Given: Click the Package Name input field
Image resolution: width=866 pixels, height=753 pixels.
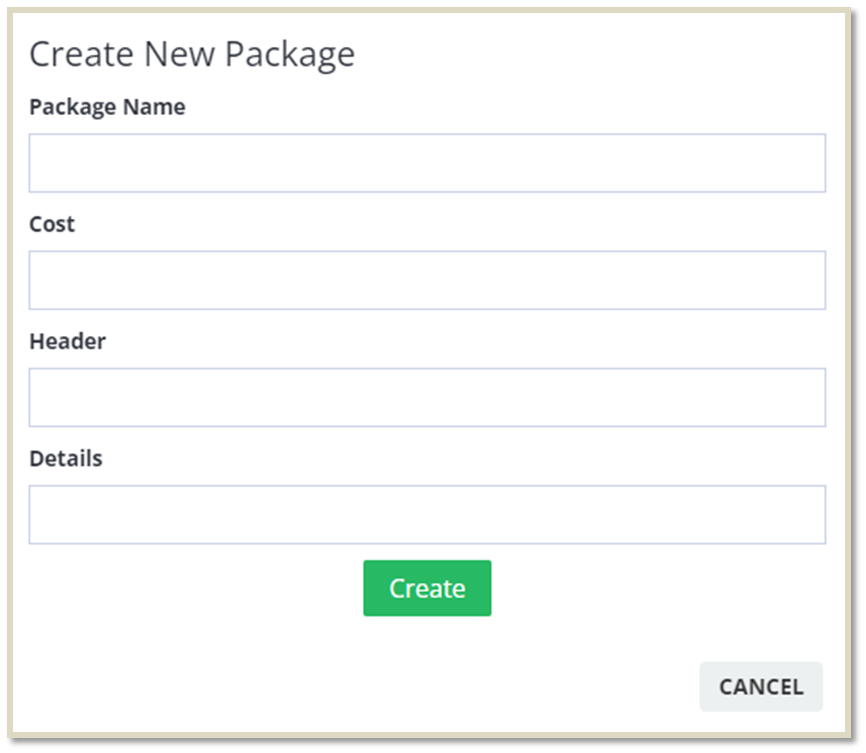Looking at the screenshot, I should [x=427, y=163].
